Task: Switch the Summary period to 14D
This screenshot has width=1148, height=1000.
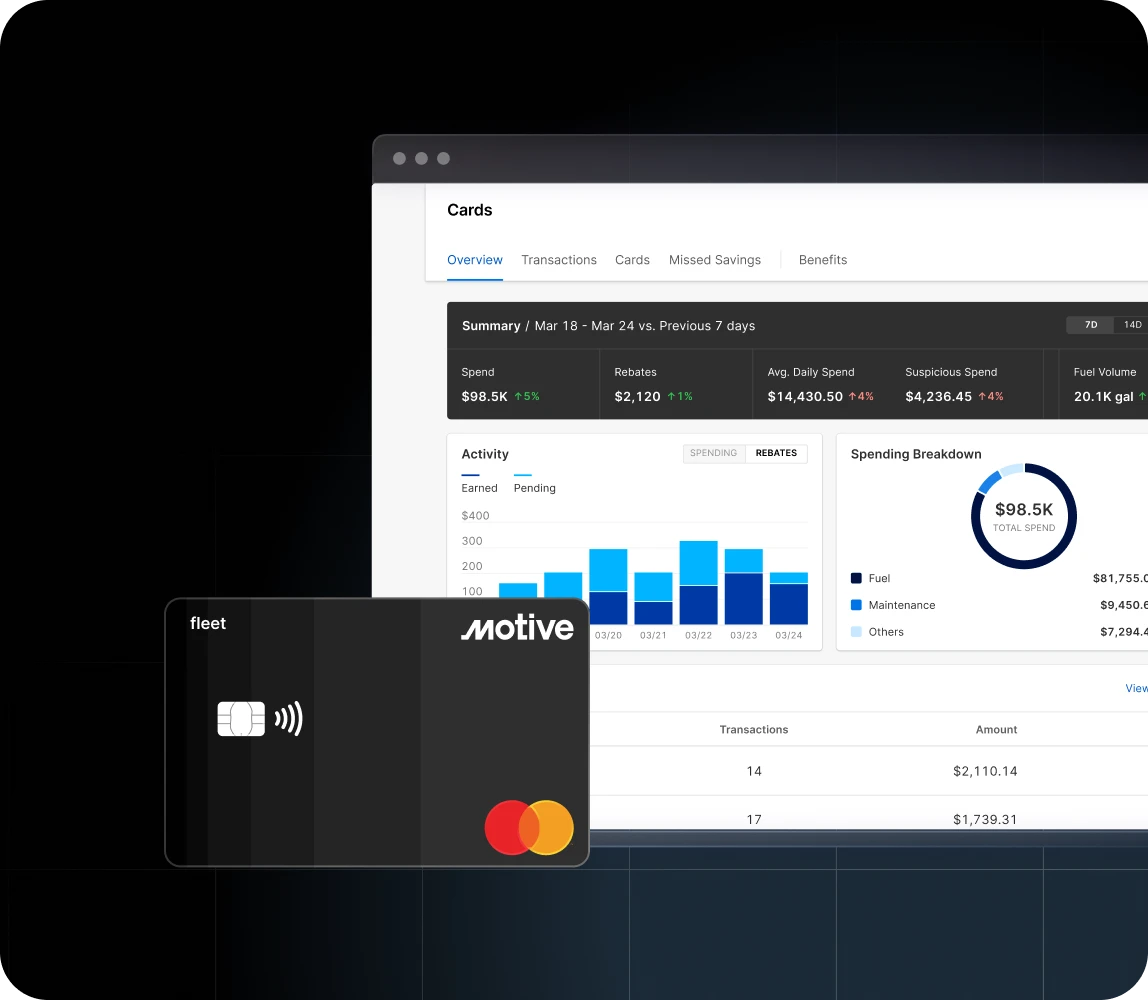Action: coord(1131,325)
